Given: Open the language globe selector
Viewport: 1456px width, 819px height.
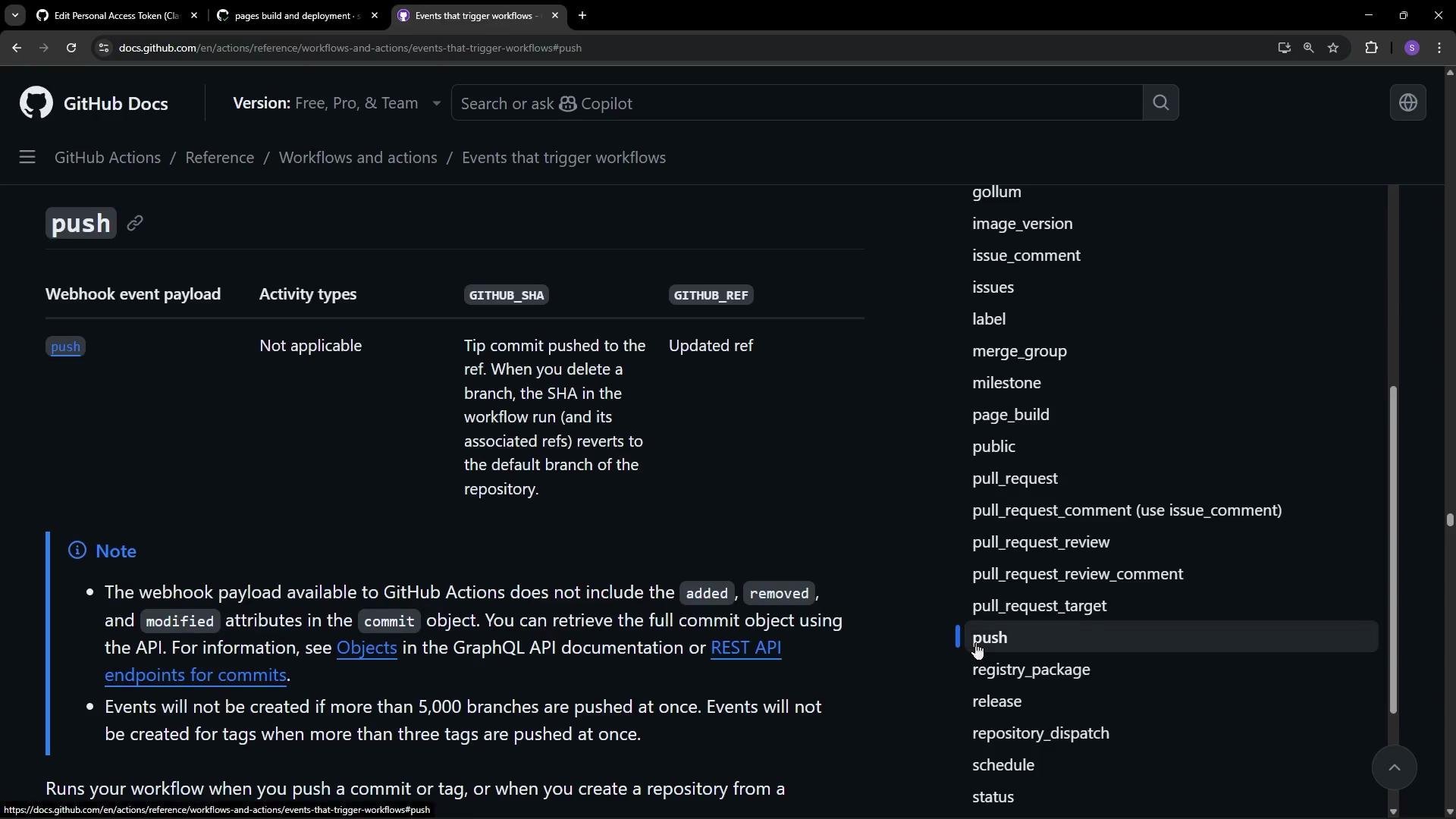Looking at the screenshot, I should [x=1407, y=102].
